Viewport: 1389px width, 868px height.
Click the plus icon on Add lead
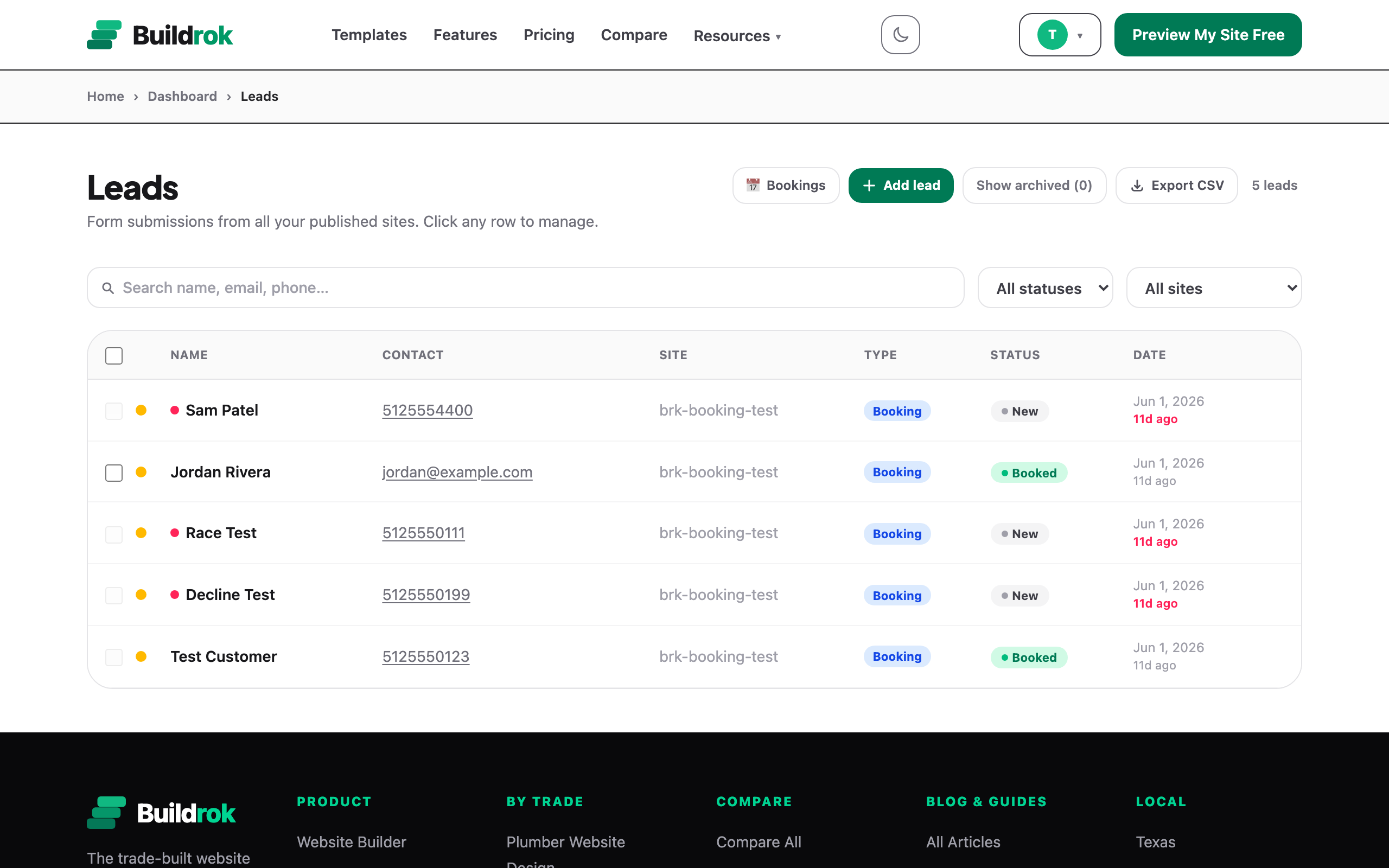click(869, 186)
